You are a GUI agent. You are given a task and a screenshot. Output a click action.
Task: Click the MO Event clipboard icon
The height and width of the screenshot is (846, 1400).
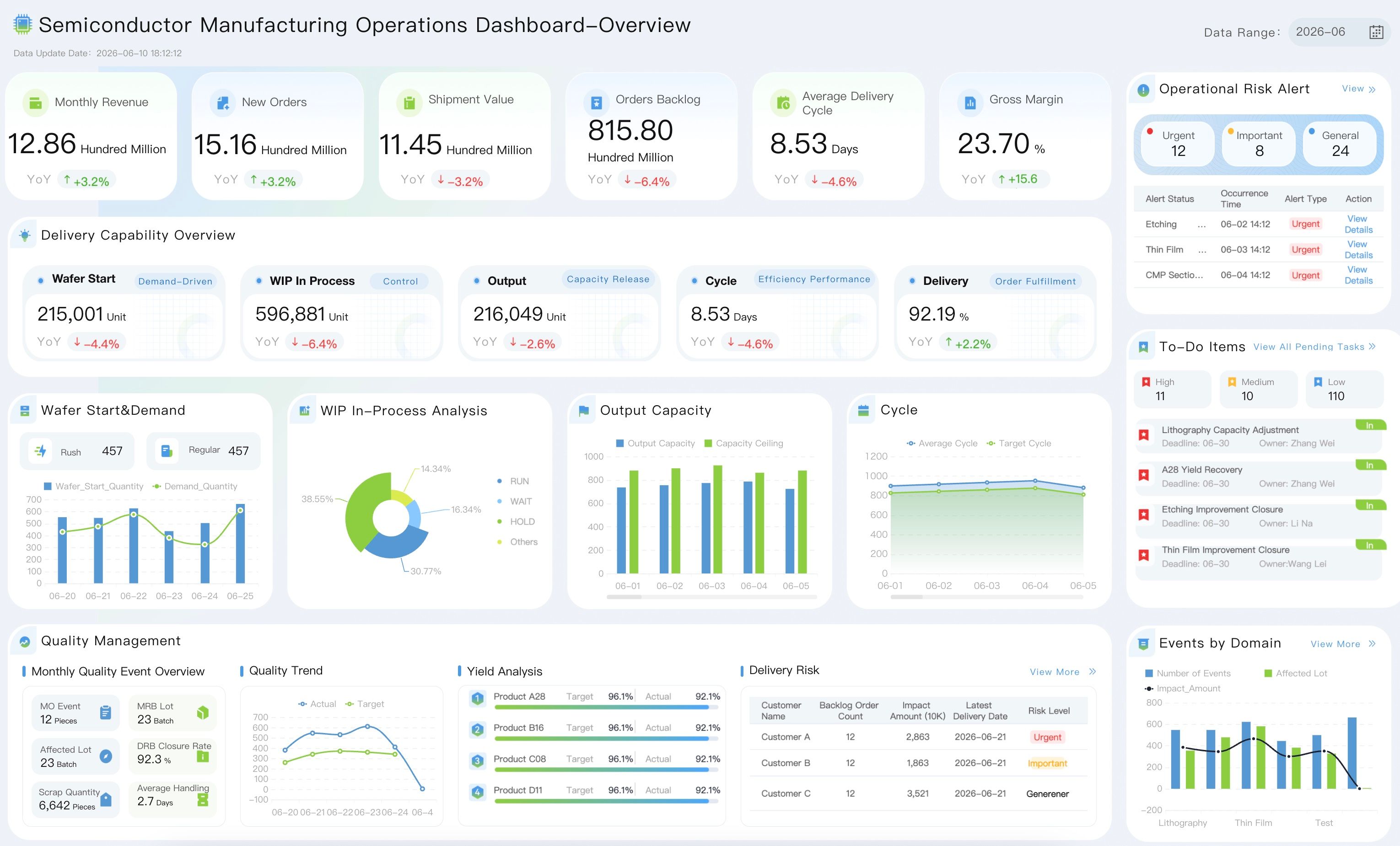[106, 712]
